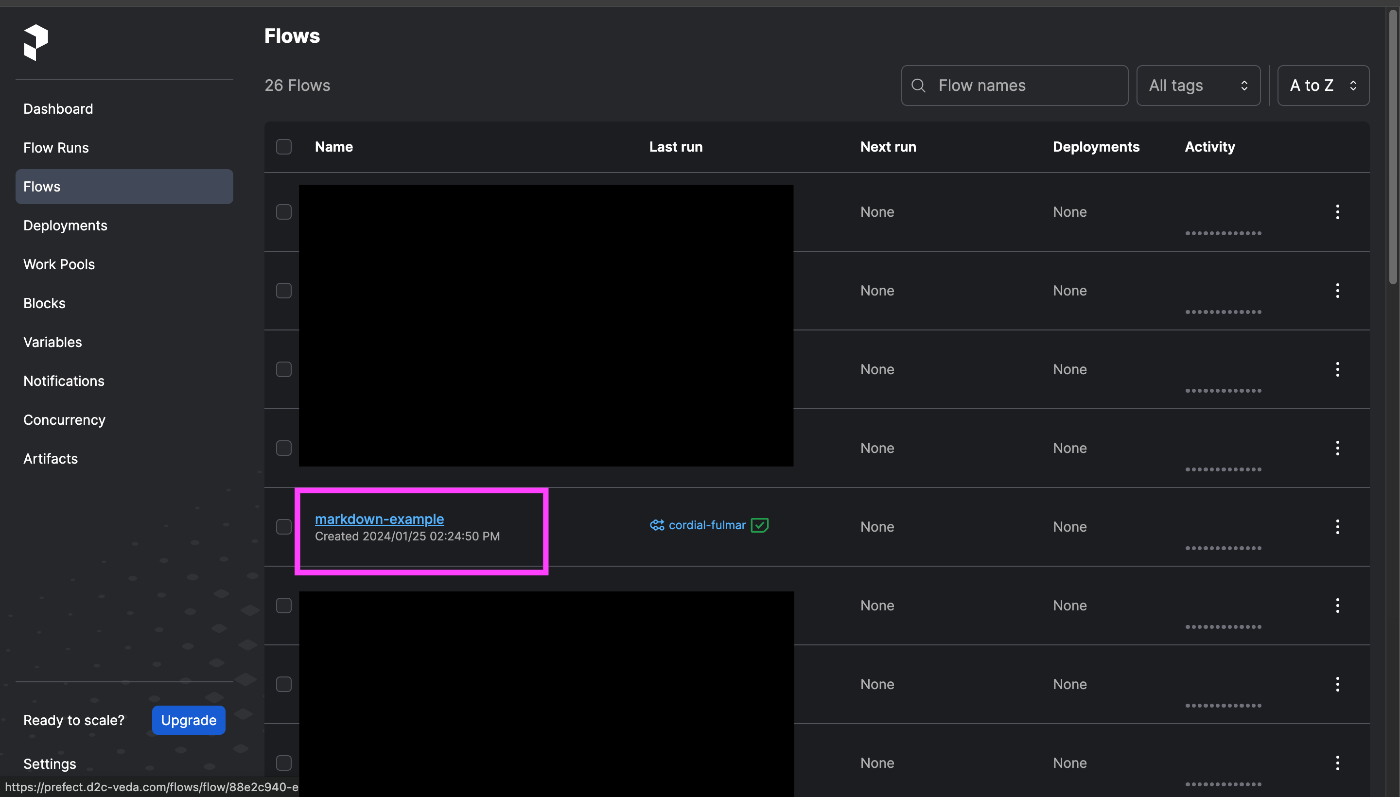The height and width of the screenshot is (797, 1400).
Task: Click the 'Created 2024/01/25 02:24:50 PM' text
Action: [x=407, y=537]
